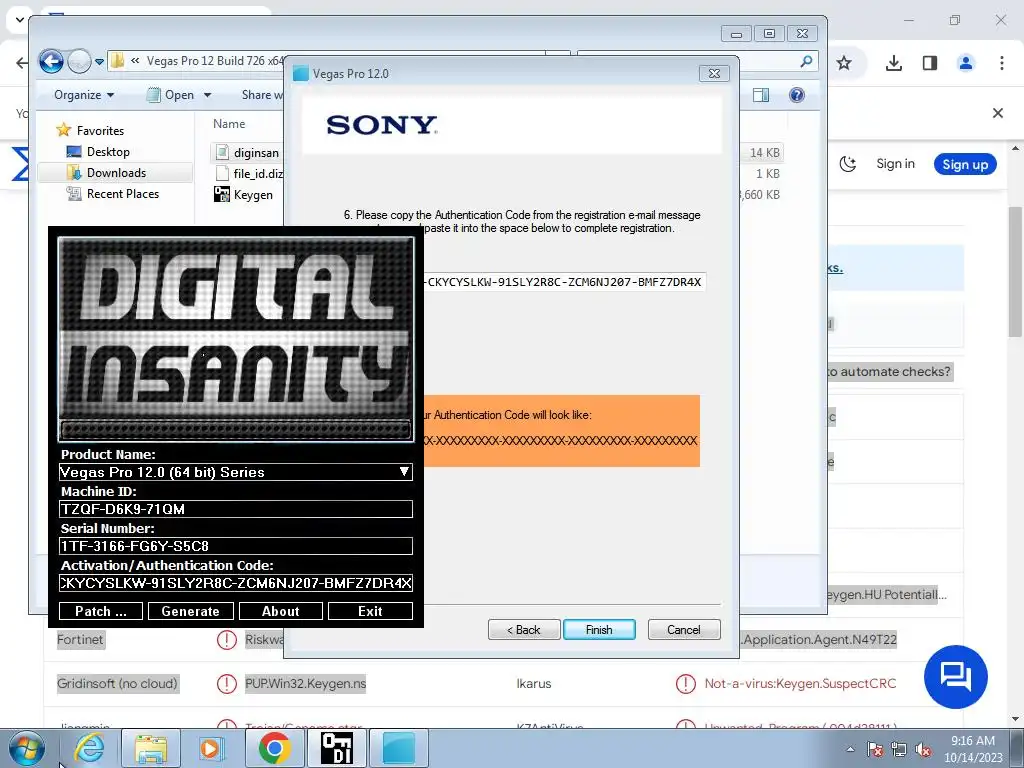Click the Ikarus vendor name
The image size is (1024, 768).
534,683
